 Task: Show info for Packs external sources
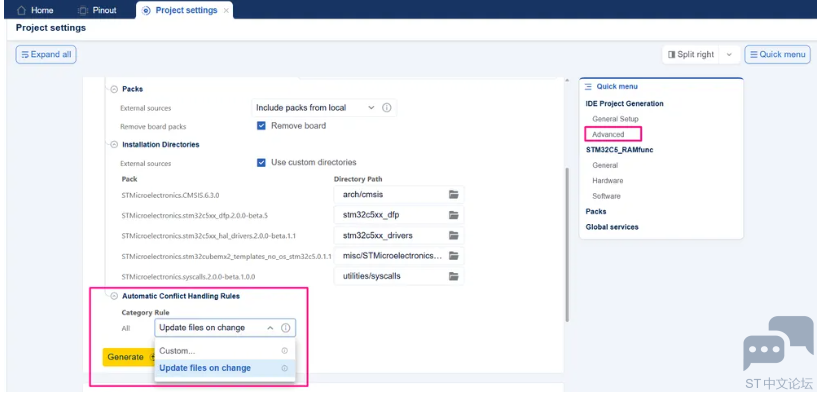coord(386,107)
